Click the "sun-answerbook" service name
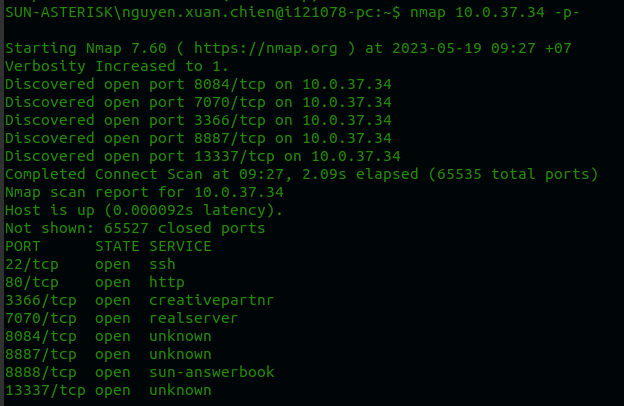624x406 pixels. coord(212,372)
